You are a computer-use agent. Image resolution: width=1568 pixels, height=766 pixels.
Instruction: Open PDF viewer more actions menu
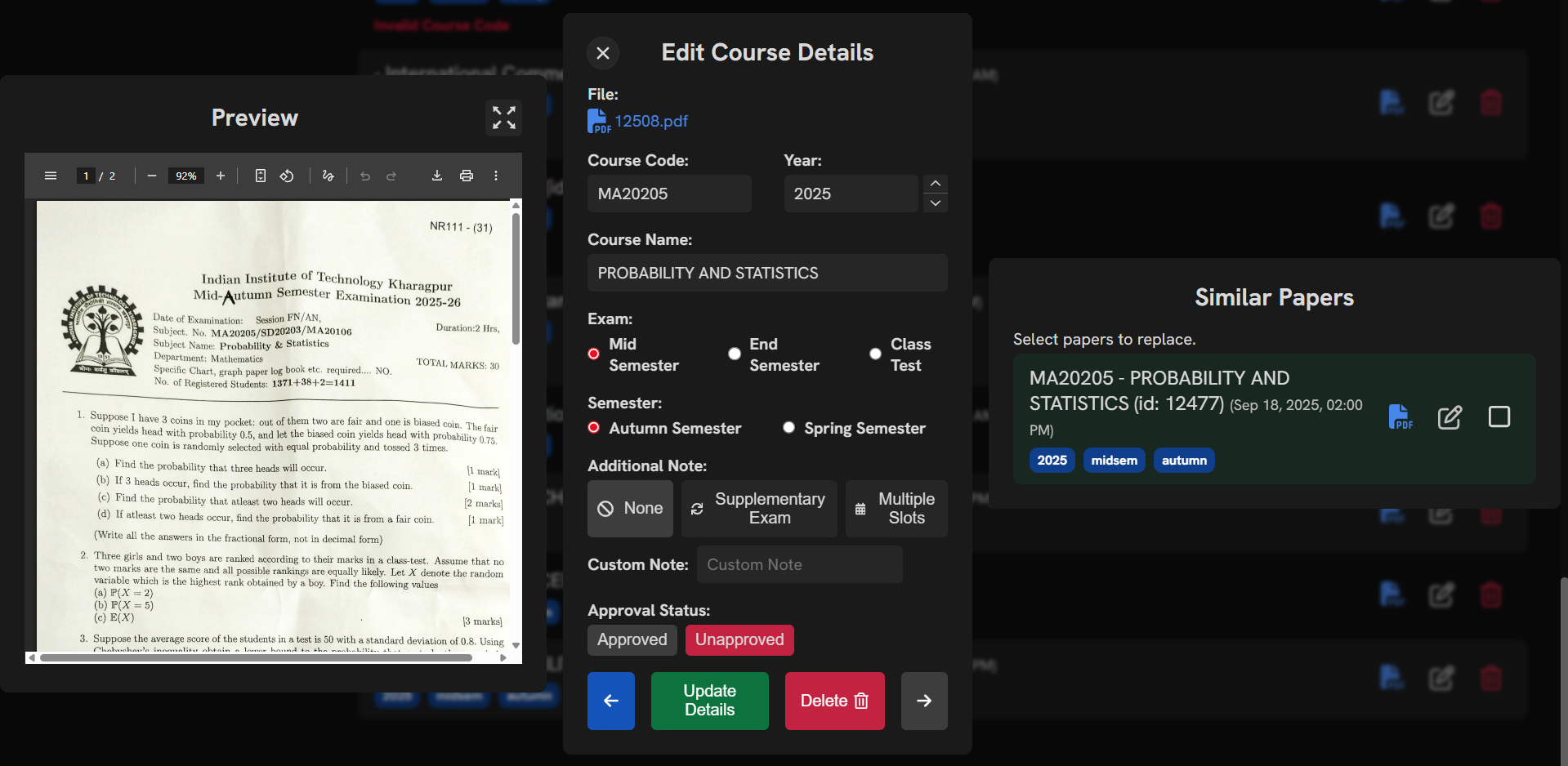click(x=496, y=176)
